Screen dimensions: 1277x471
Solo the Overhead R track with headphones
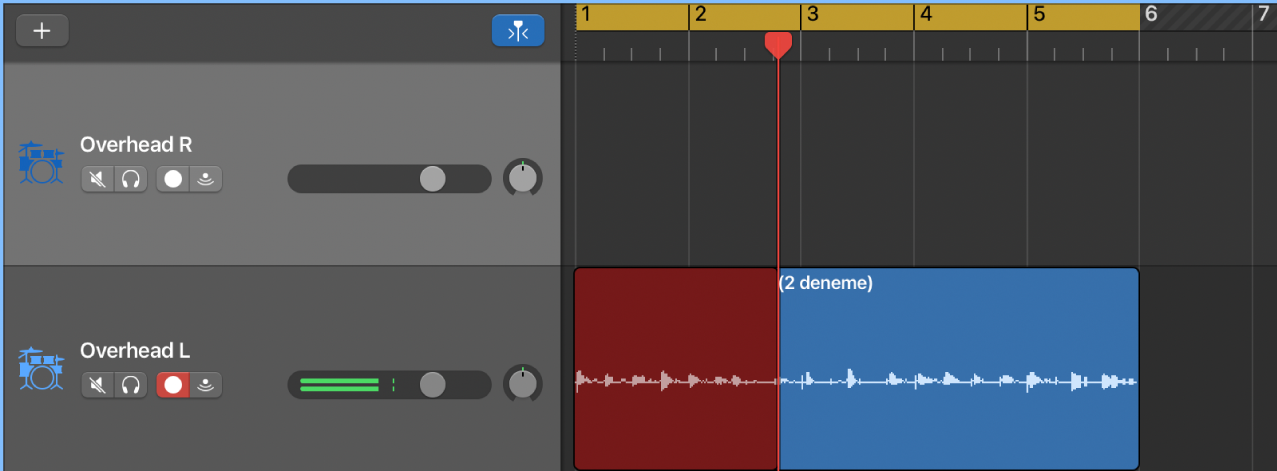(x=131, y=179)
